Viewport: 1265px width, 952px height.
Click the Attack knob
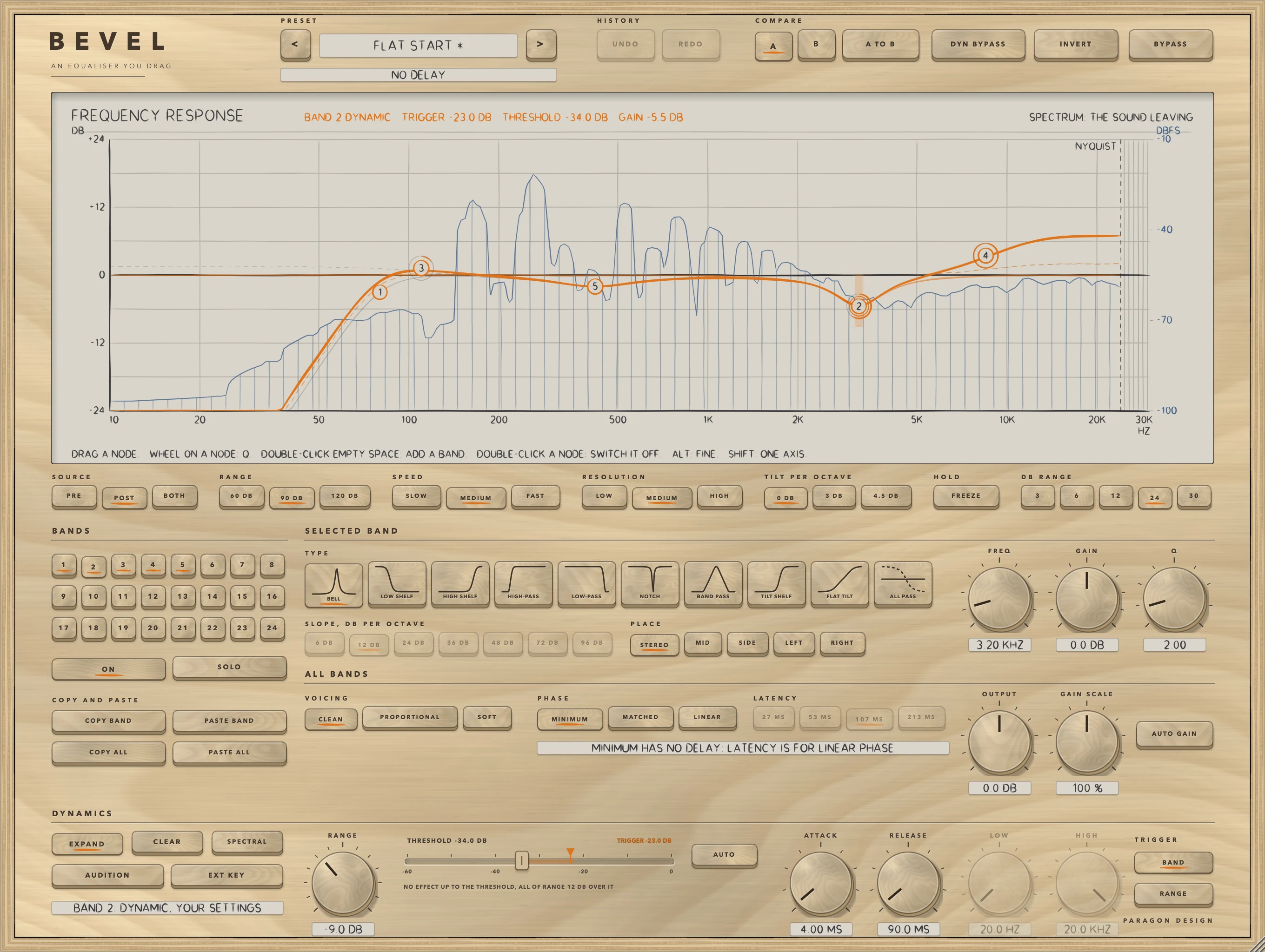(x=821, y=883)
